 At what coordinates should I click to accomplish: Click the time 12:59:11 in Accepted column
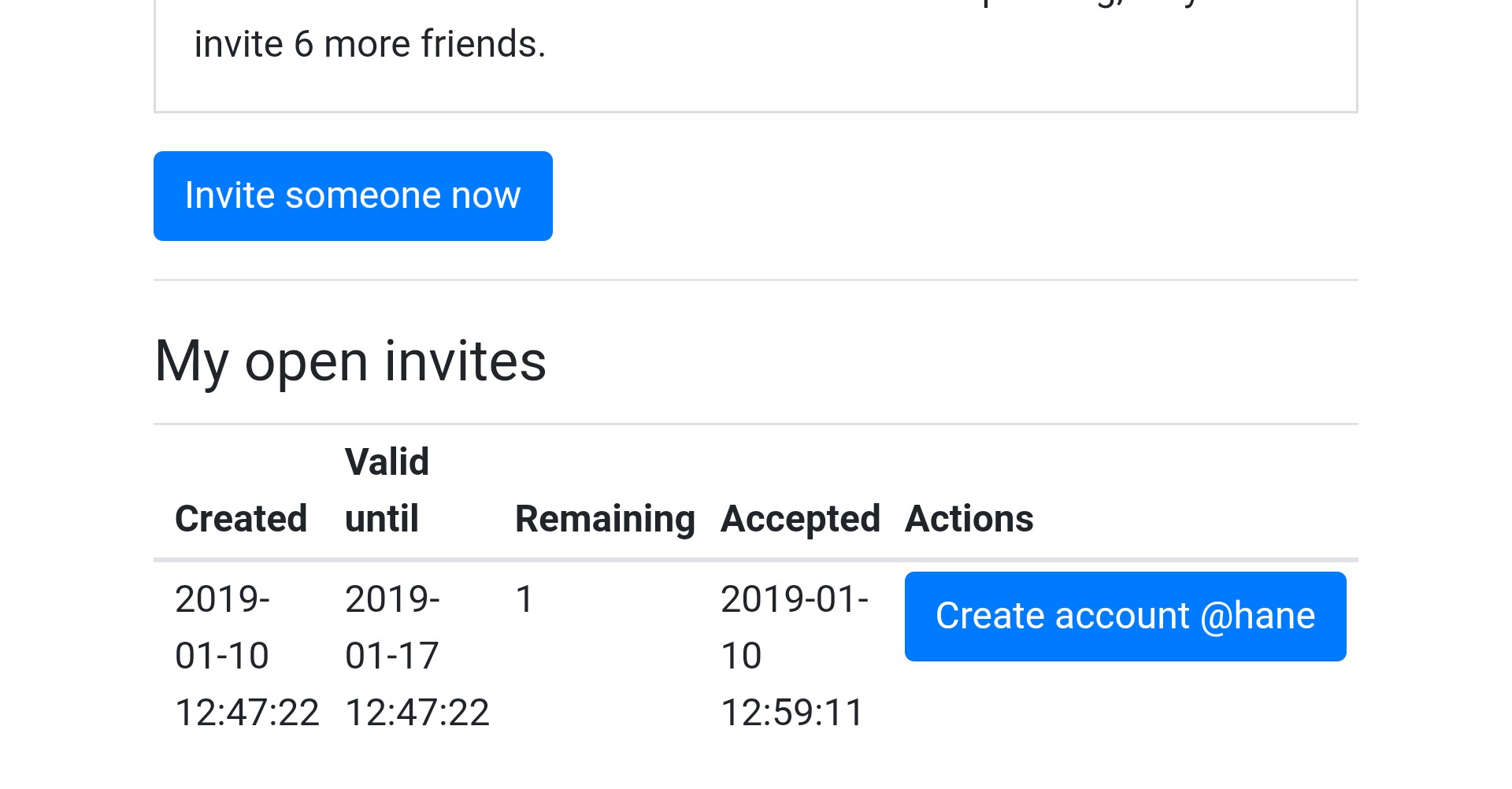pos(792,713)
